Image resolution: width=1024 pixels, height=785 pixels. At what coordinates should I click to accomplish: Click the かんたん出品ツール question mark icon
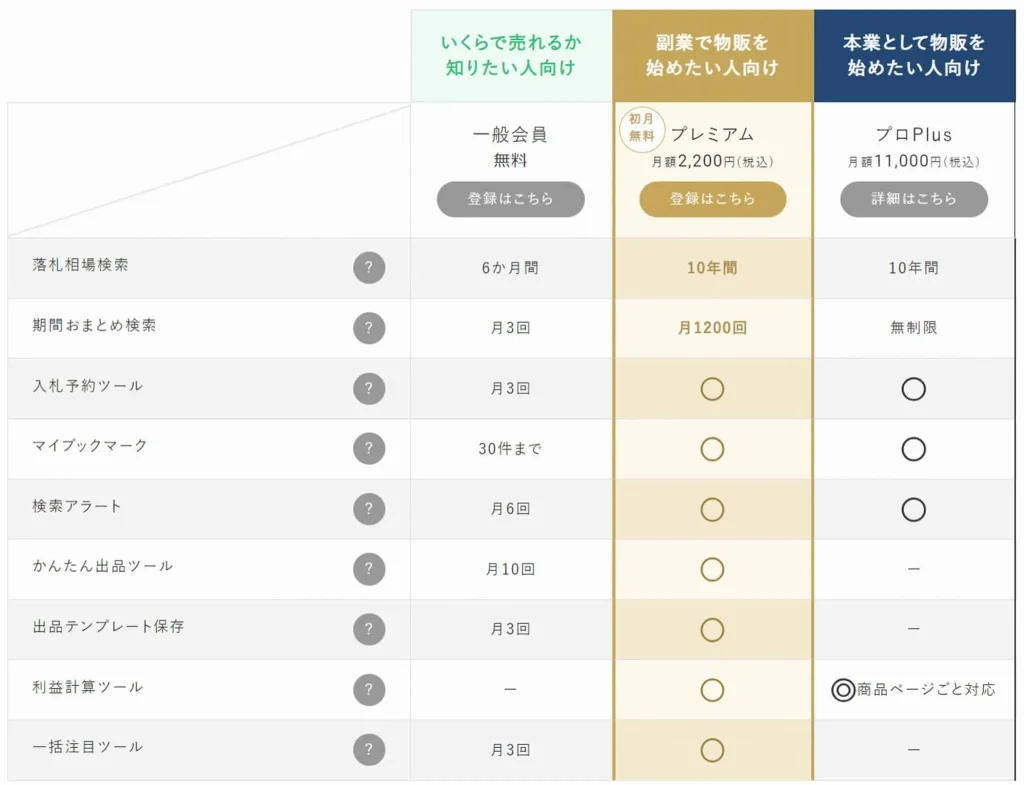click(370, 569)
